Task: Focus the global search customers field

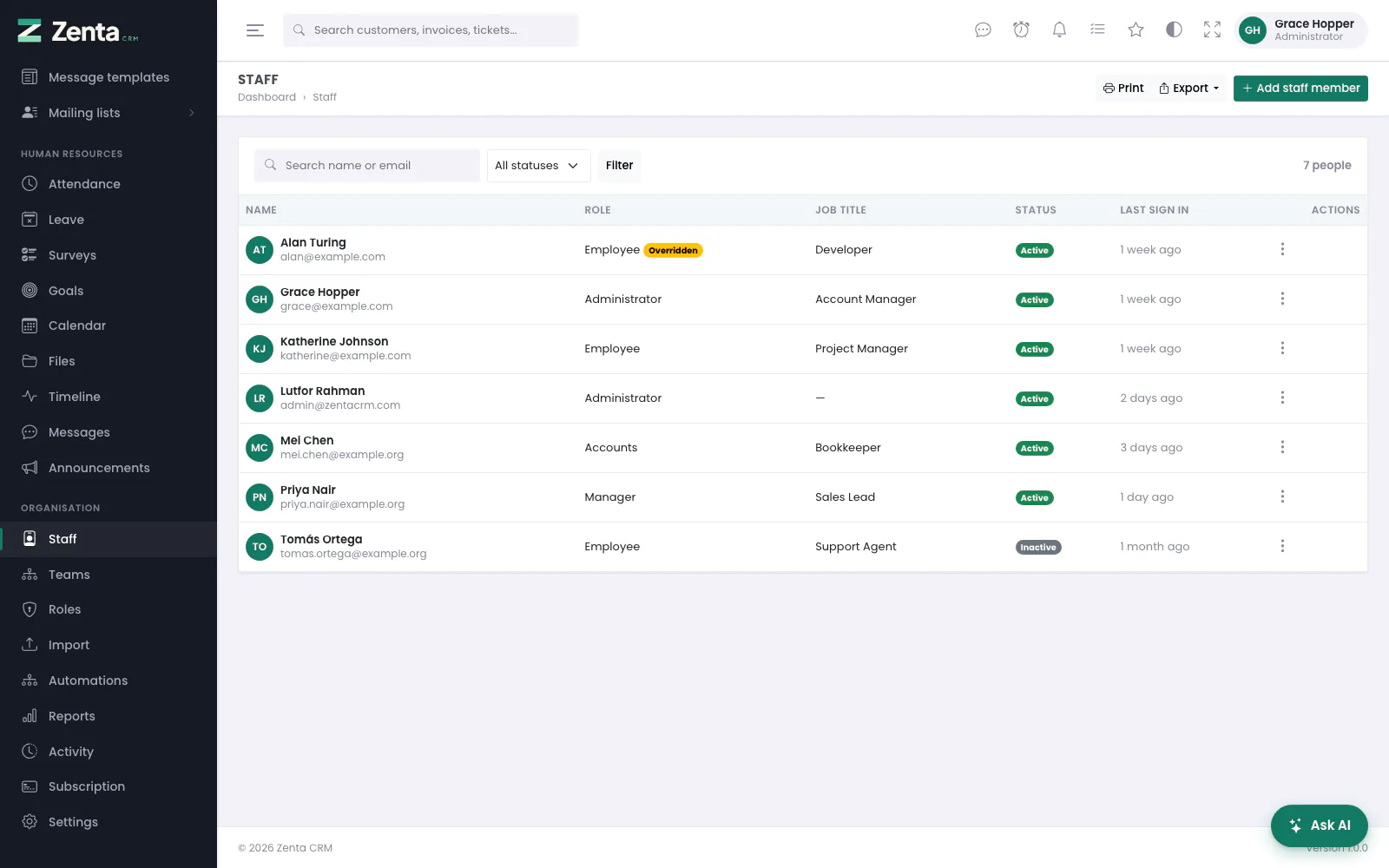Action: coord(431,30)
